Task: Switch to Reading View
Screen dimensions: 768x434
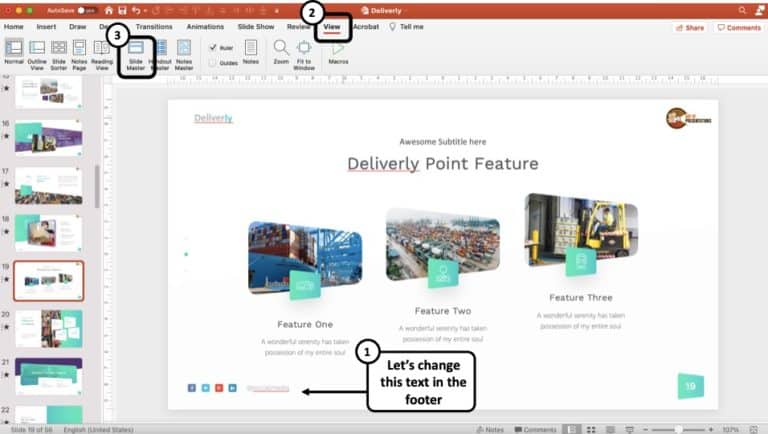Action: [102, 55]
